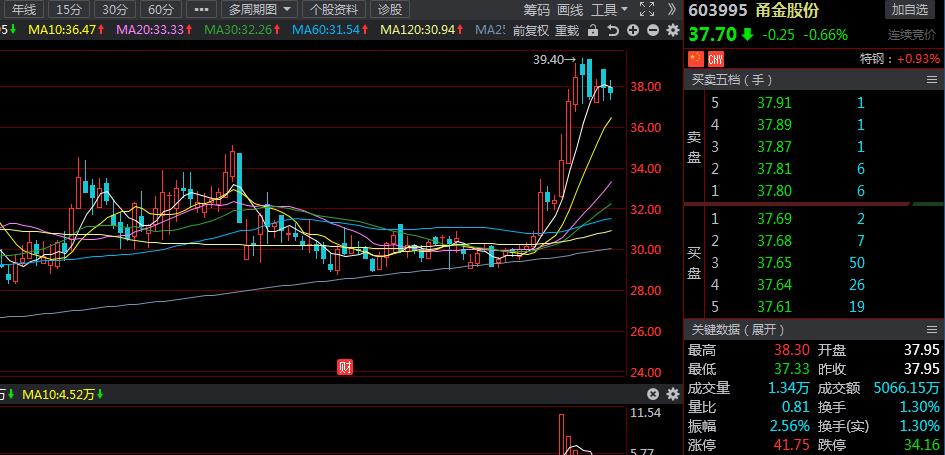Open the 个股资料 tab
This screenshot has height=455, width=945.
334,9
